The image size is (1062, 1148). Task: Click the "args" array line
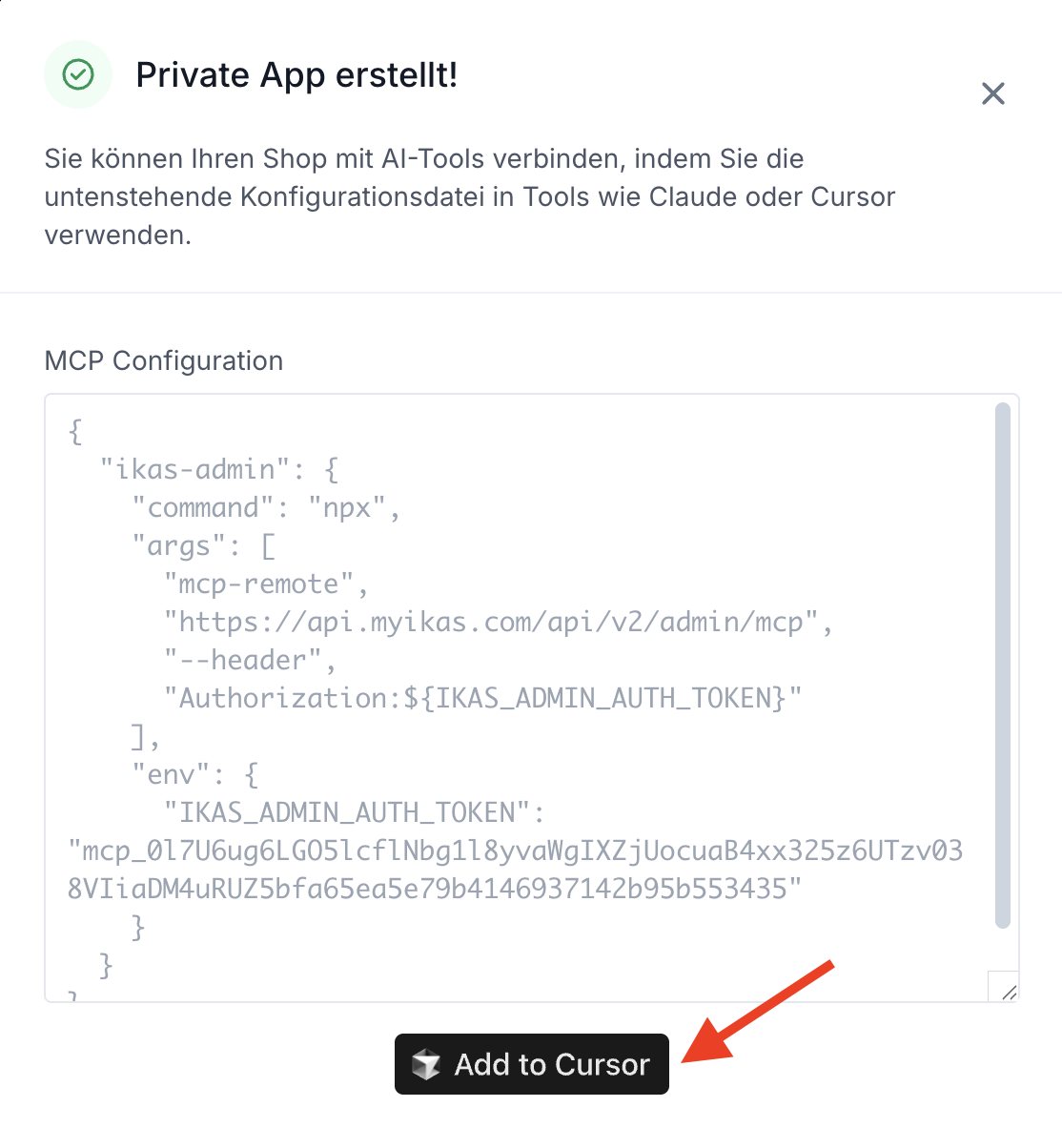pyautogui.click(x=204, y=545)
